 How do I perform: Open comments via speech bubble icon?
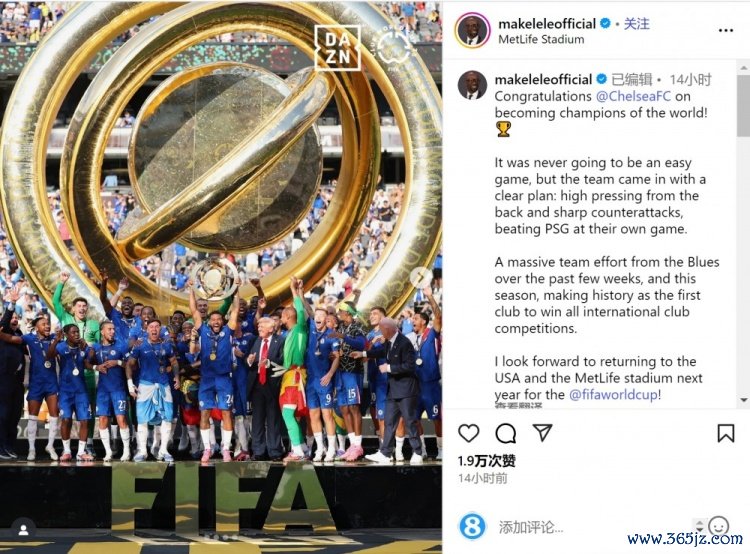[505, 433]
